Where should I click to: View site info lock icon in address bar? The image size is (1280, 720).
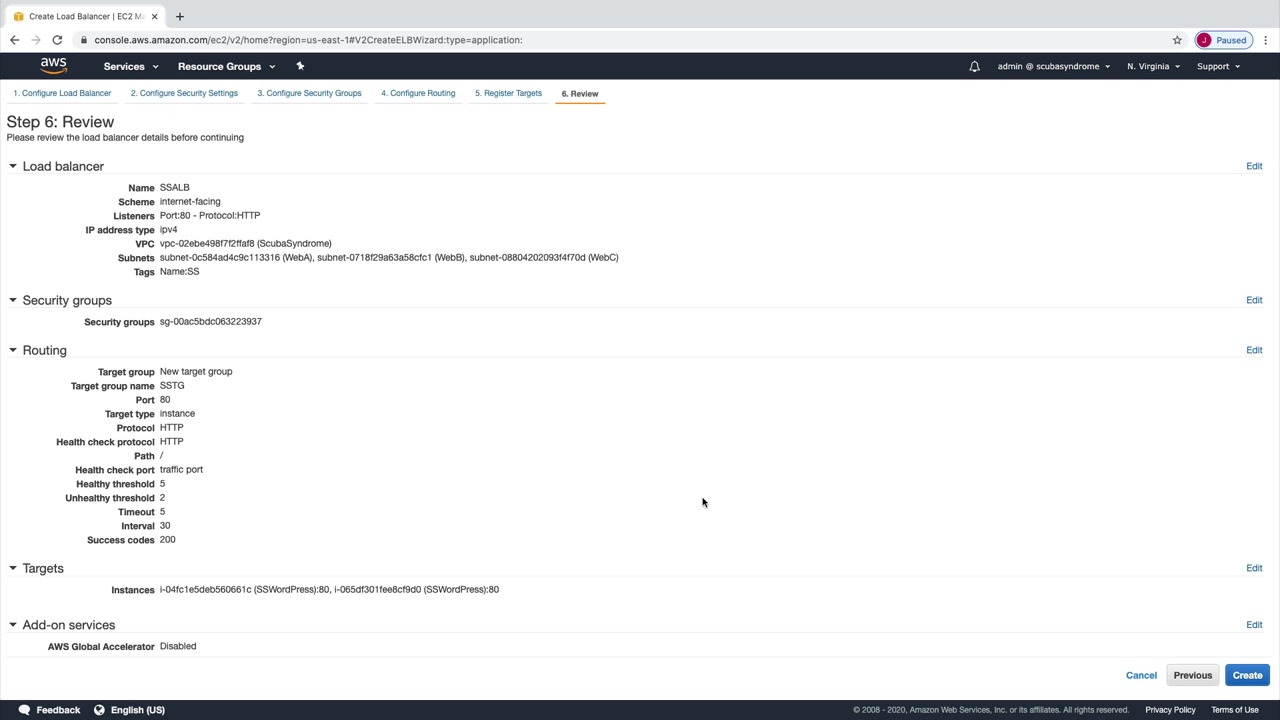(x=84, y=40)
